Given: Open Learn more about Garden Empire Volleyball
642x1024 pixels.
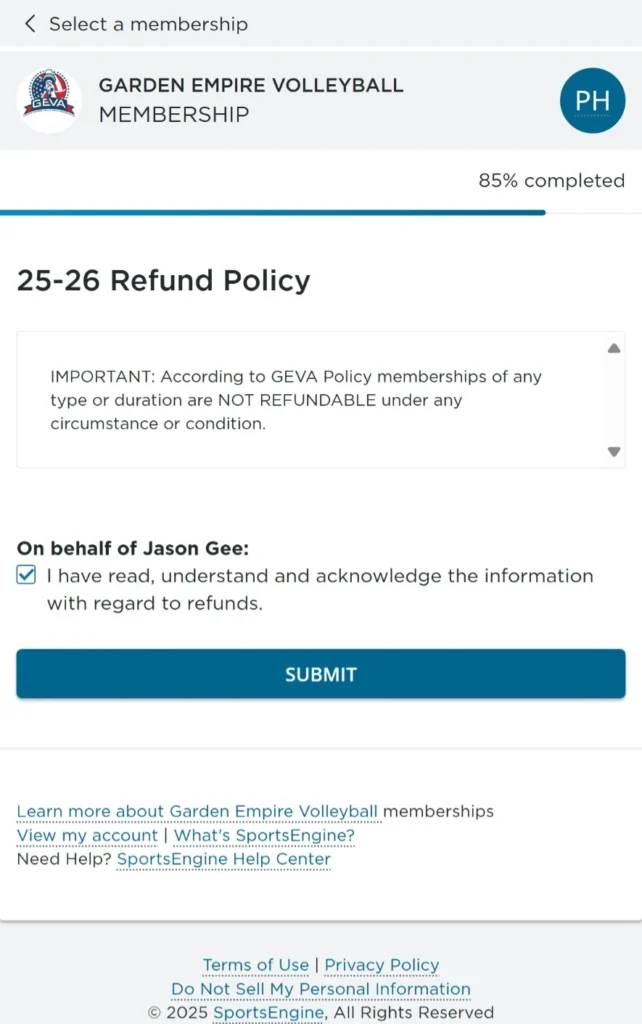Looking at the screenshot, I should (x=197, y=811).
